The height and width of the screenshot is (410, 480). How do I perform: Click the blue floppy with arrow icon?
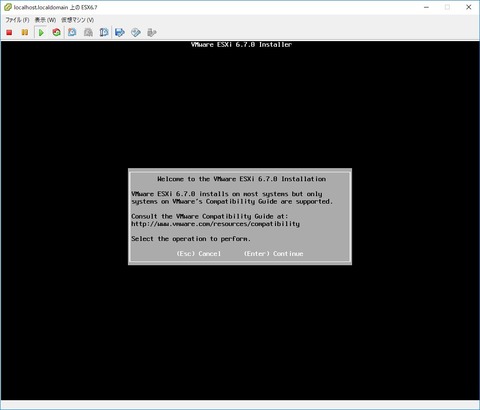point(120,33)
